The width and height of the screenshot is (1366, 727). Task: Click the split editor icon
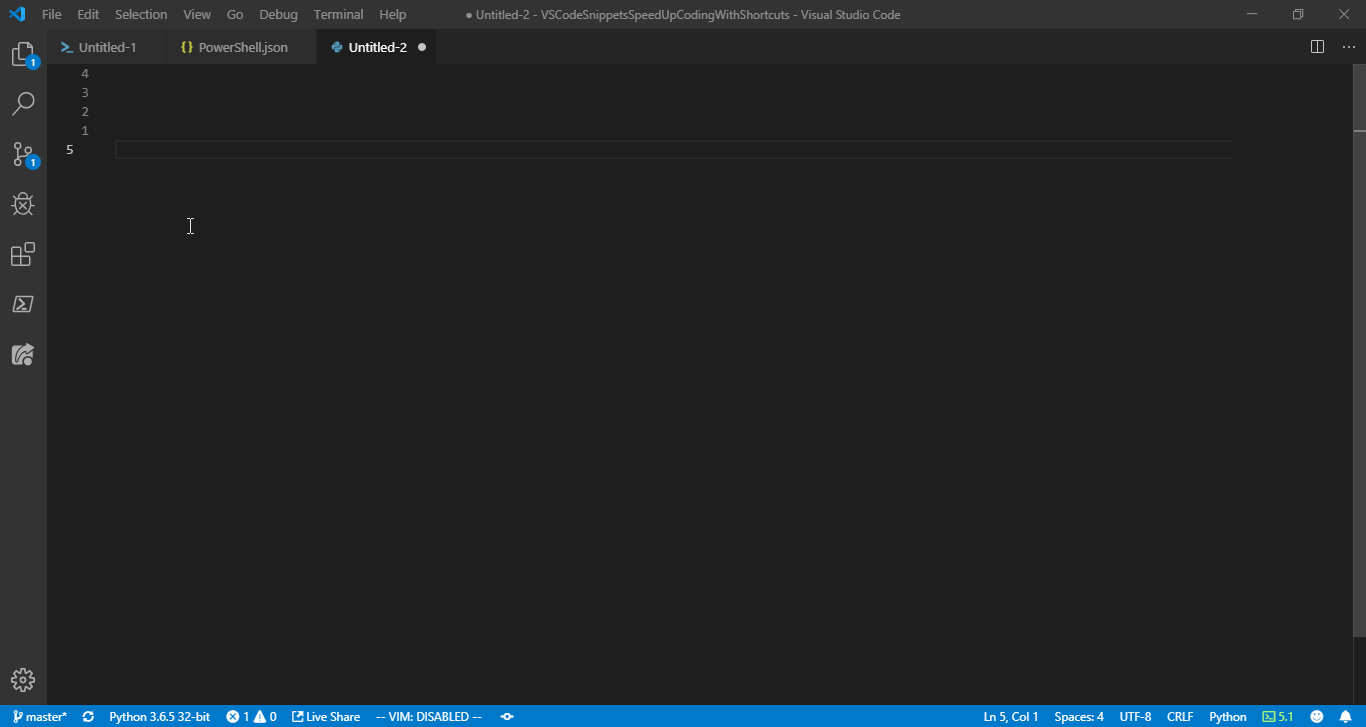1318,47
